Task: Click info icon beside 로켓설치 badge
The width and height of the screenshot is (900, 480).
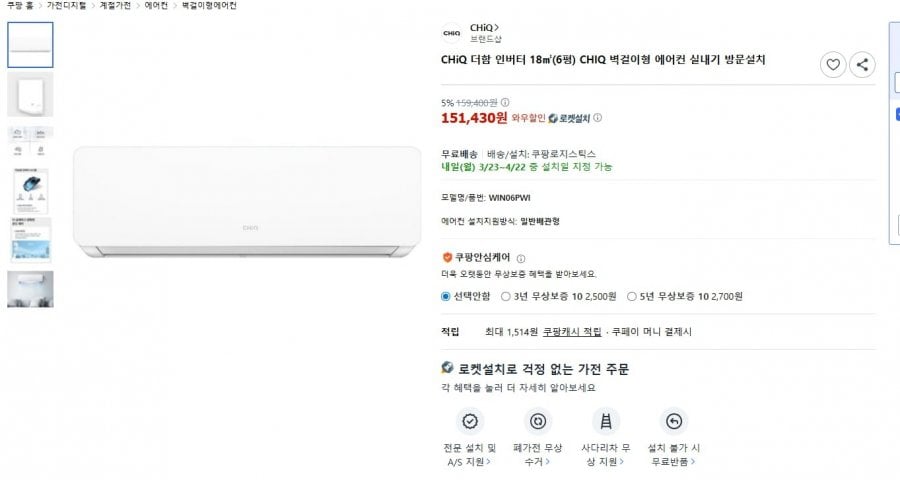Action: [598, 118]
